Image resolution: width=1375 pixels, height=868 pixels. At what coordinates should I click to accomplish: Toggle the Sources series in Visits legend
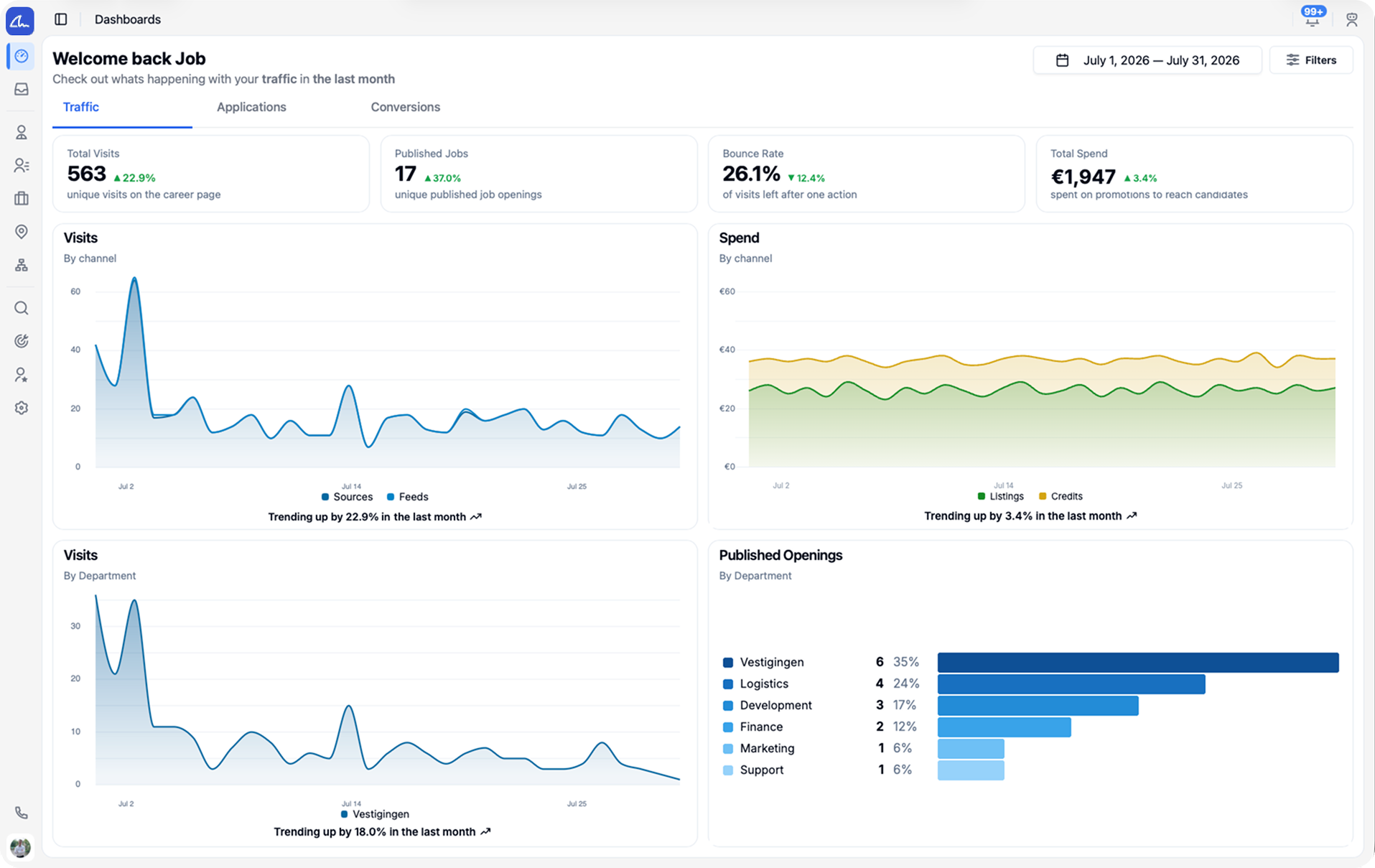[347, 497]
